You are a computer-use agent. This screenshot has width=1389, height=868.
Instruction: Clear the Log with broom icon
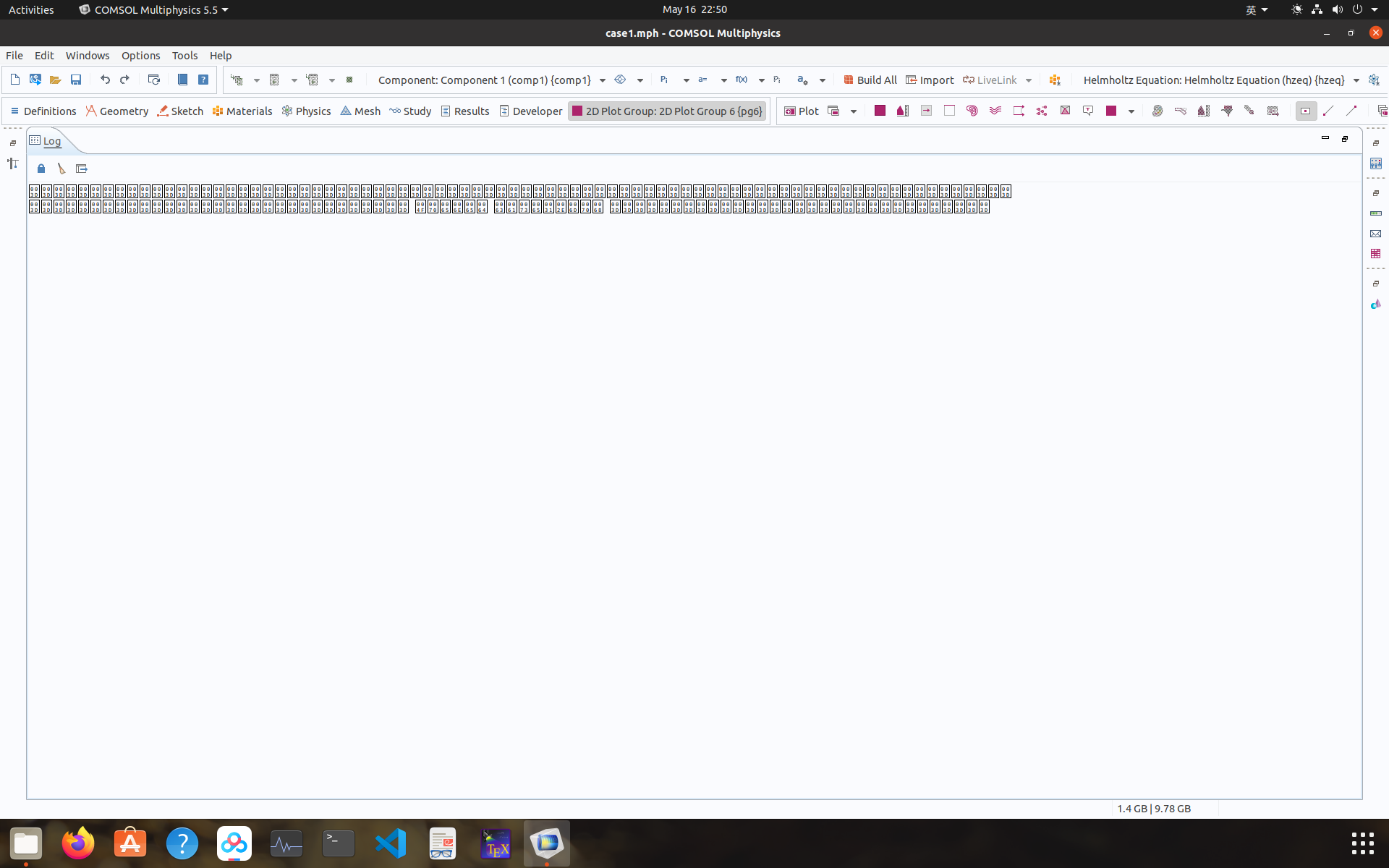61,169
